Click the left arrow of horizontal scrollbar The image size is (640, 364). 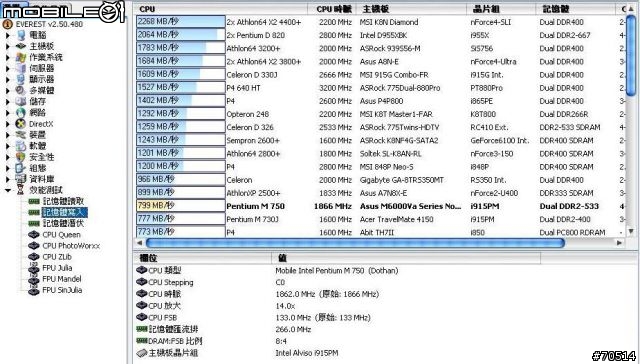tap(140, 243)
